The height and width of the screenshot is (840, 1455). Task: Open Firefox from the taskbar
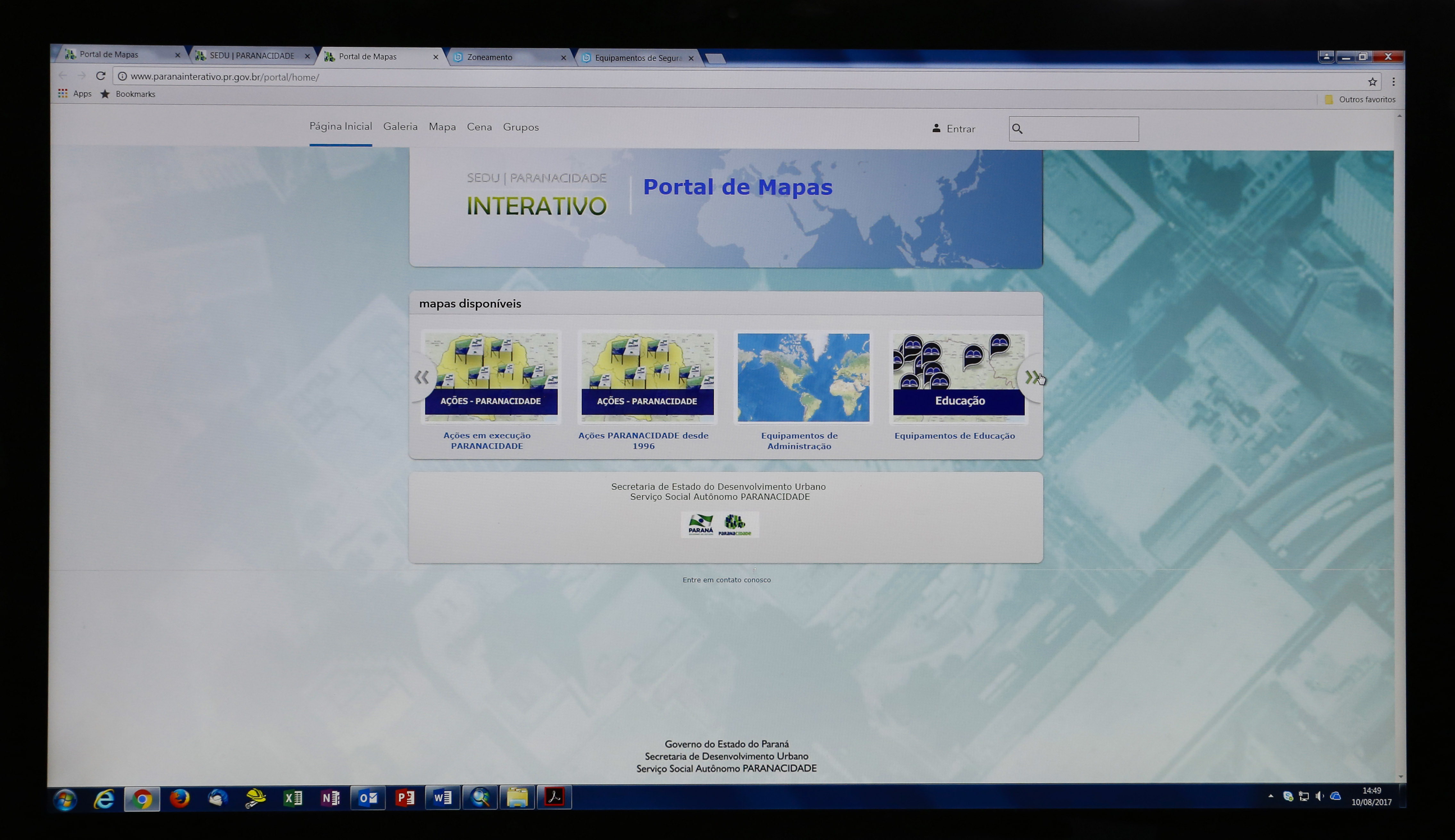[x=179, y=798]
